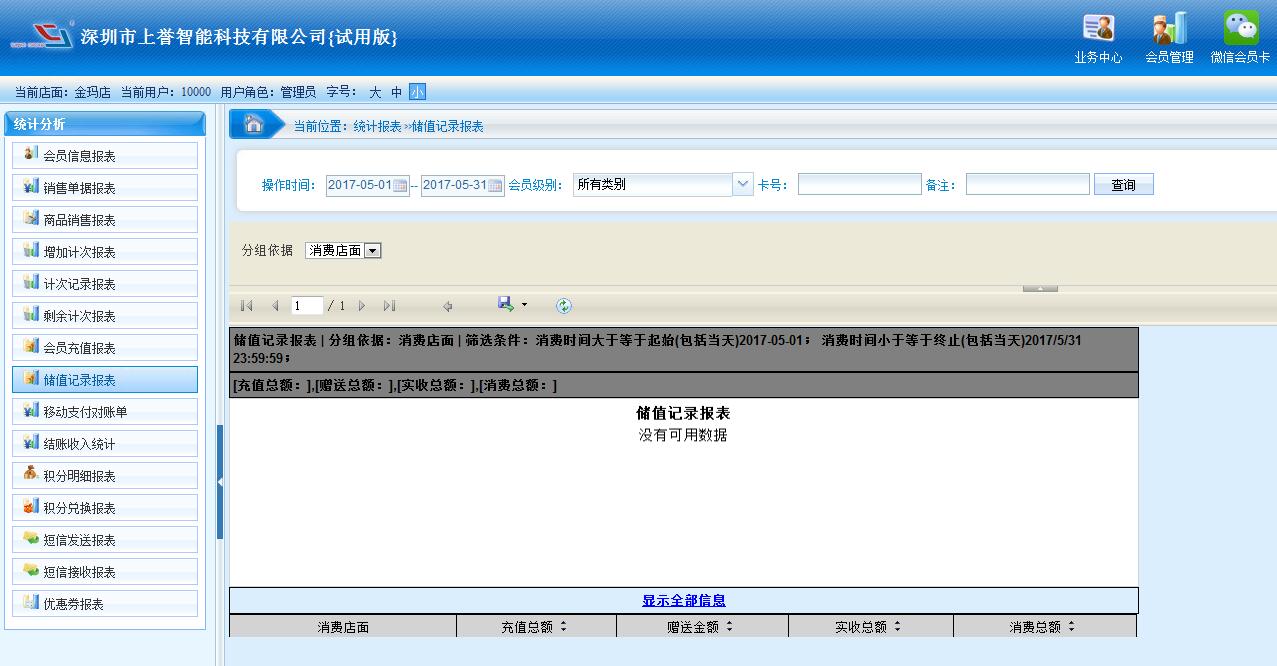Viewport: 1277px width, 666px height.
Task: Click the 显示全部信息 link
Action: [684, 601]
